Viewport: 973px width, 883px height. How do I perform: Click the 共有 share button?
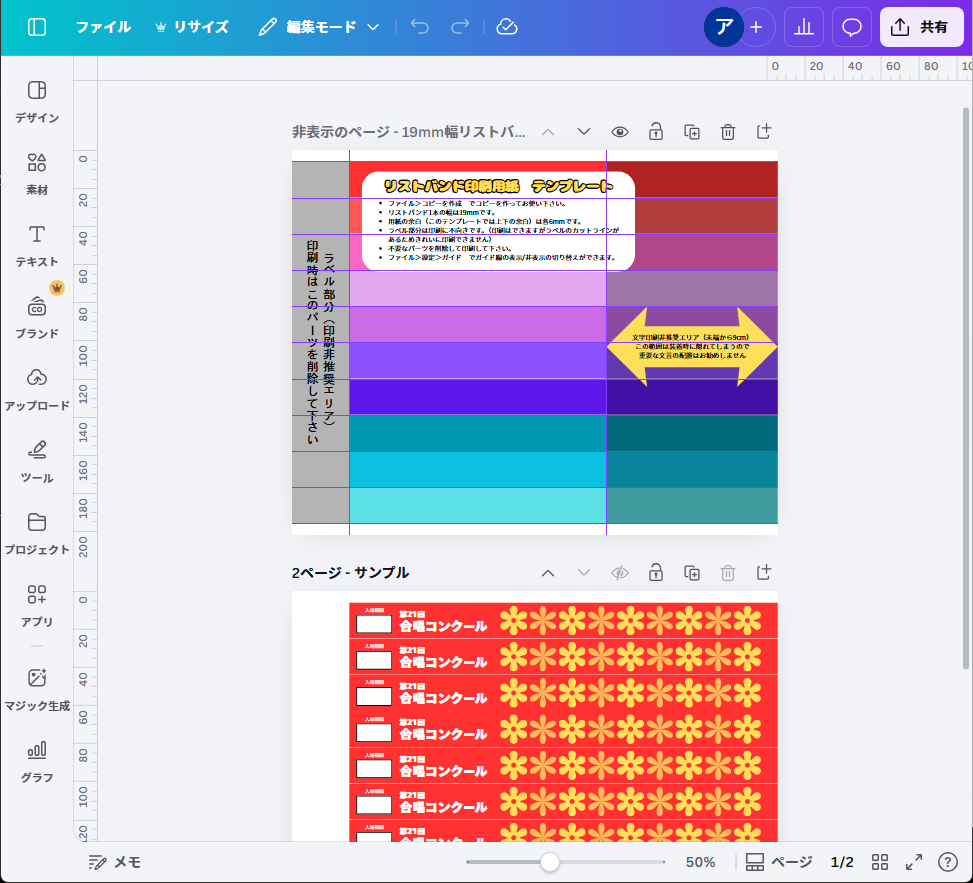coord(921,27)
